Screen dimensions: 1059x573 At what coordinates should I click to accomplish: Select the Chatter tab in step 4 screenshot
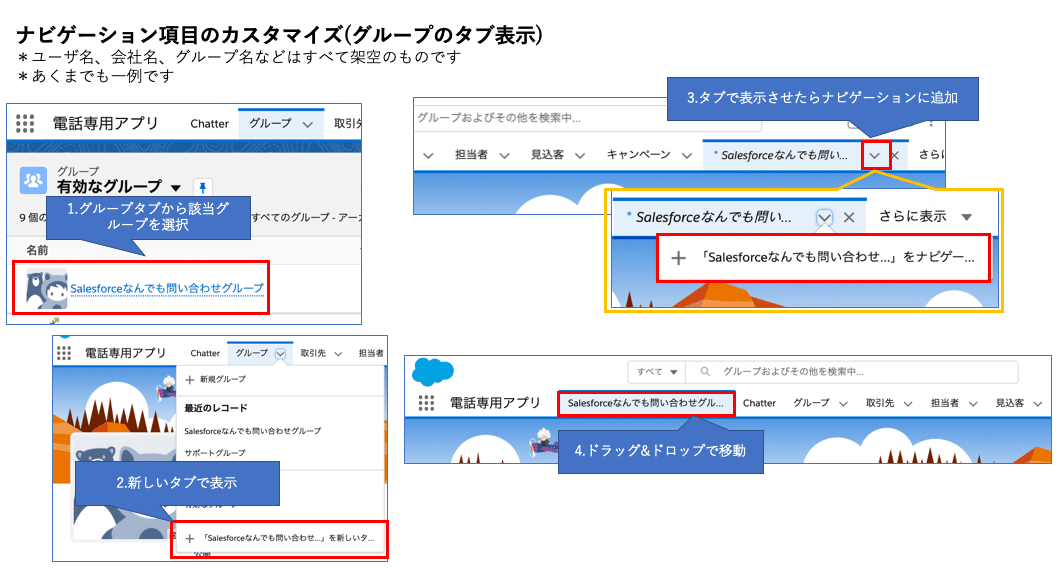[x=759, y=403]
